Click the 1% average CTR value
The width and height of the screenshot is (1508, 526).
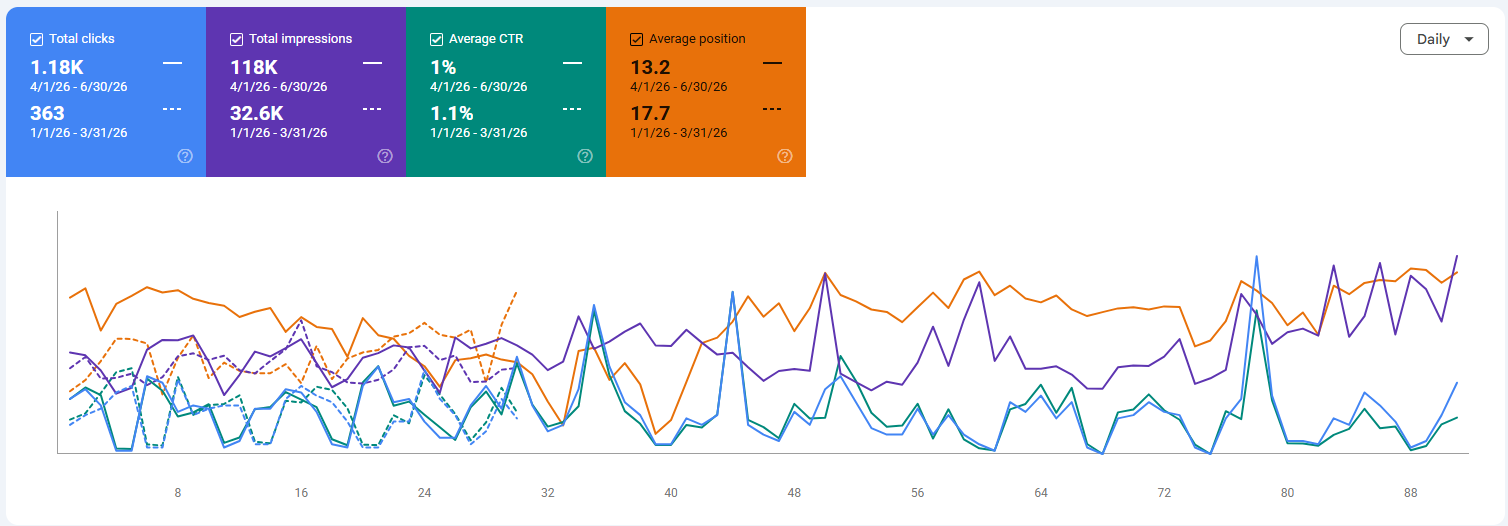443,67
